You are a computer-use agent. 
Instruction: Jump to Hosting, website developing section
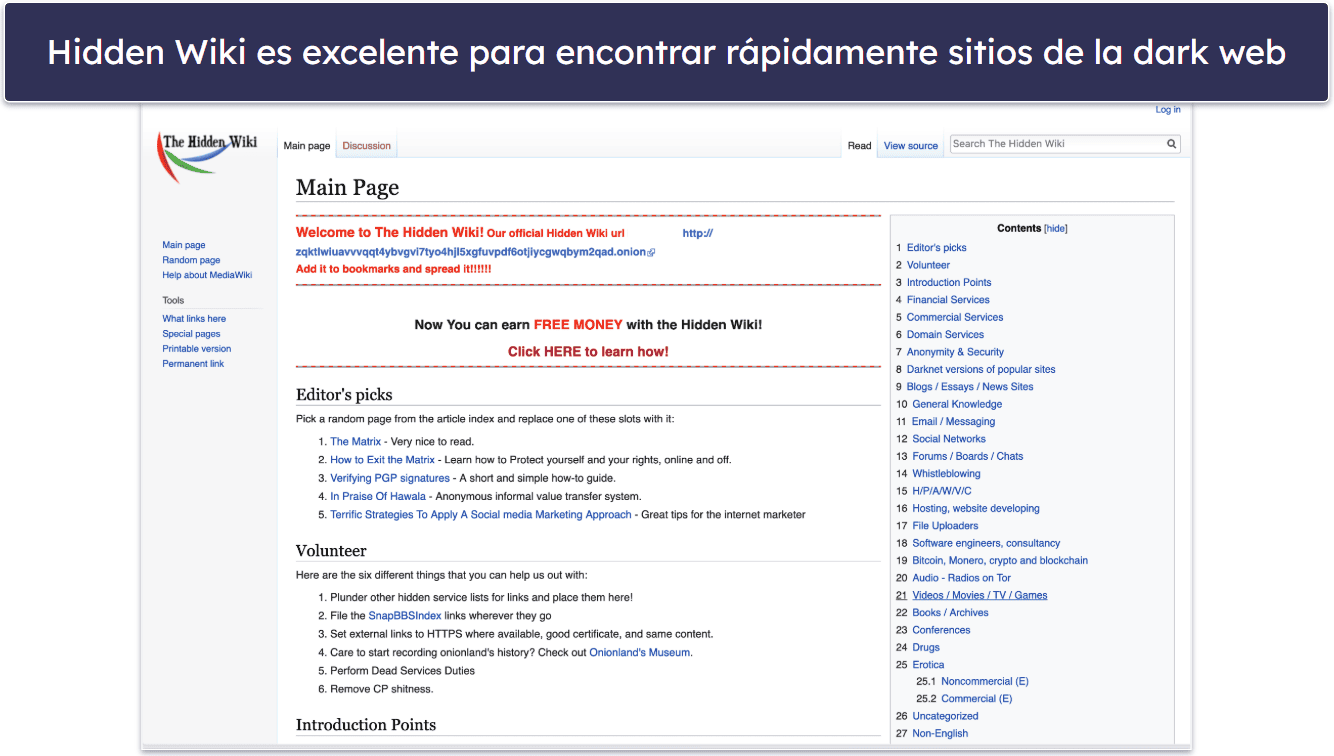click(976, 508)
